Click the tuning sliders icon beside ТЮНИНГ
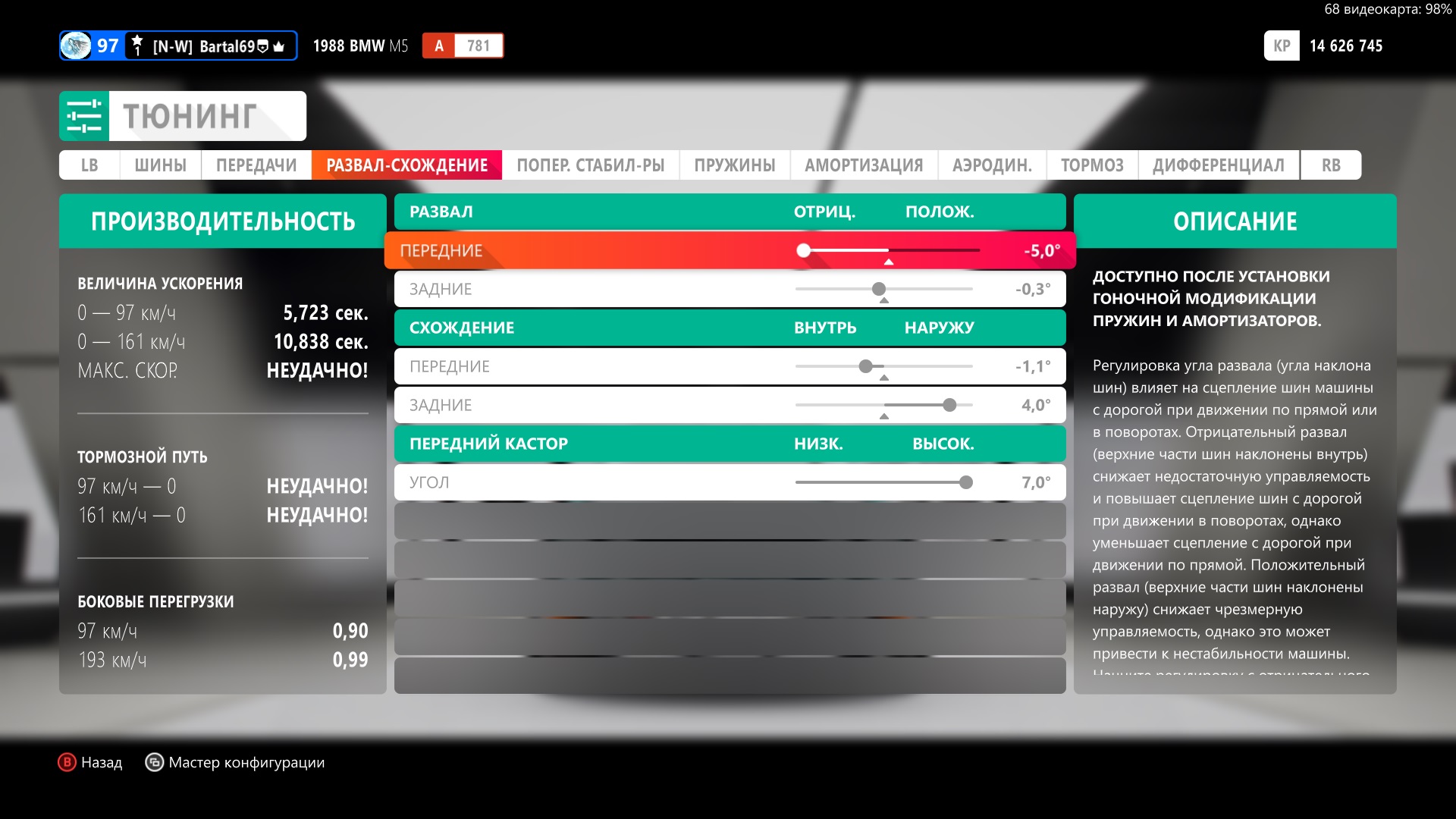 (x=84, y=116)
